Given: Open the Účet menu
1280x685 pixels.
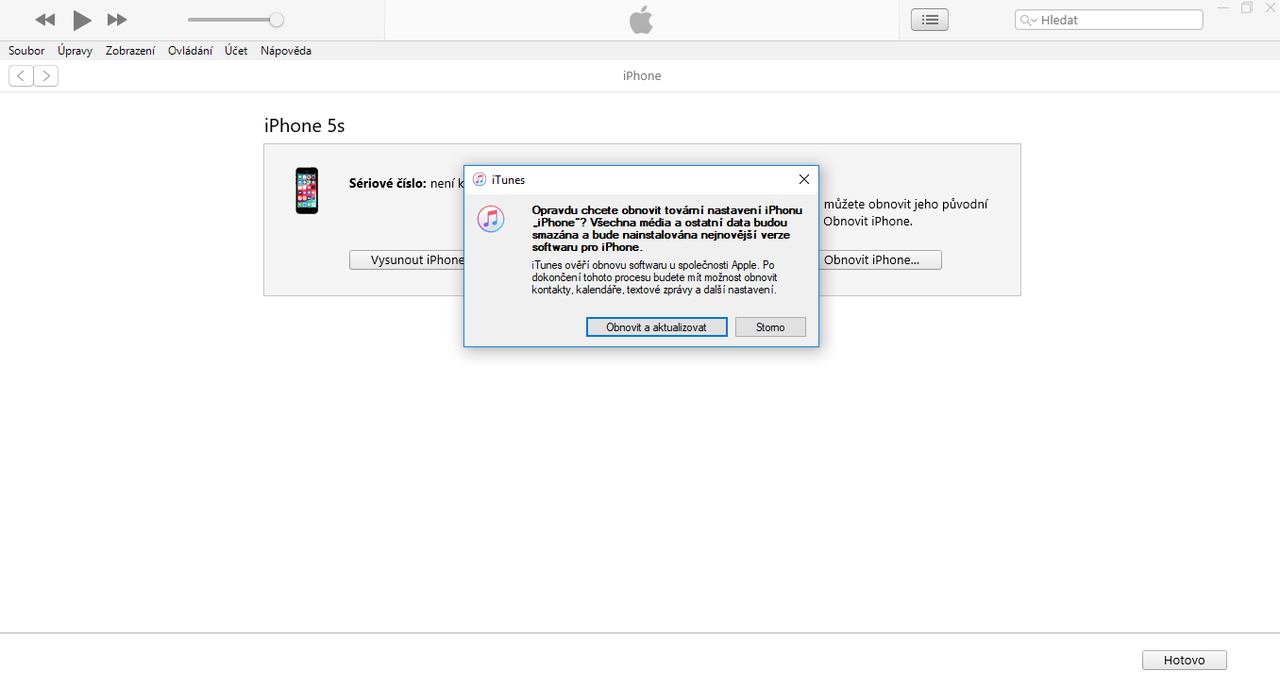Looking at the screenshot, I should pyautogui.click(x=236, y=51).
